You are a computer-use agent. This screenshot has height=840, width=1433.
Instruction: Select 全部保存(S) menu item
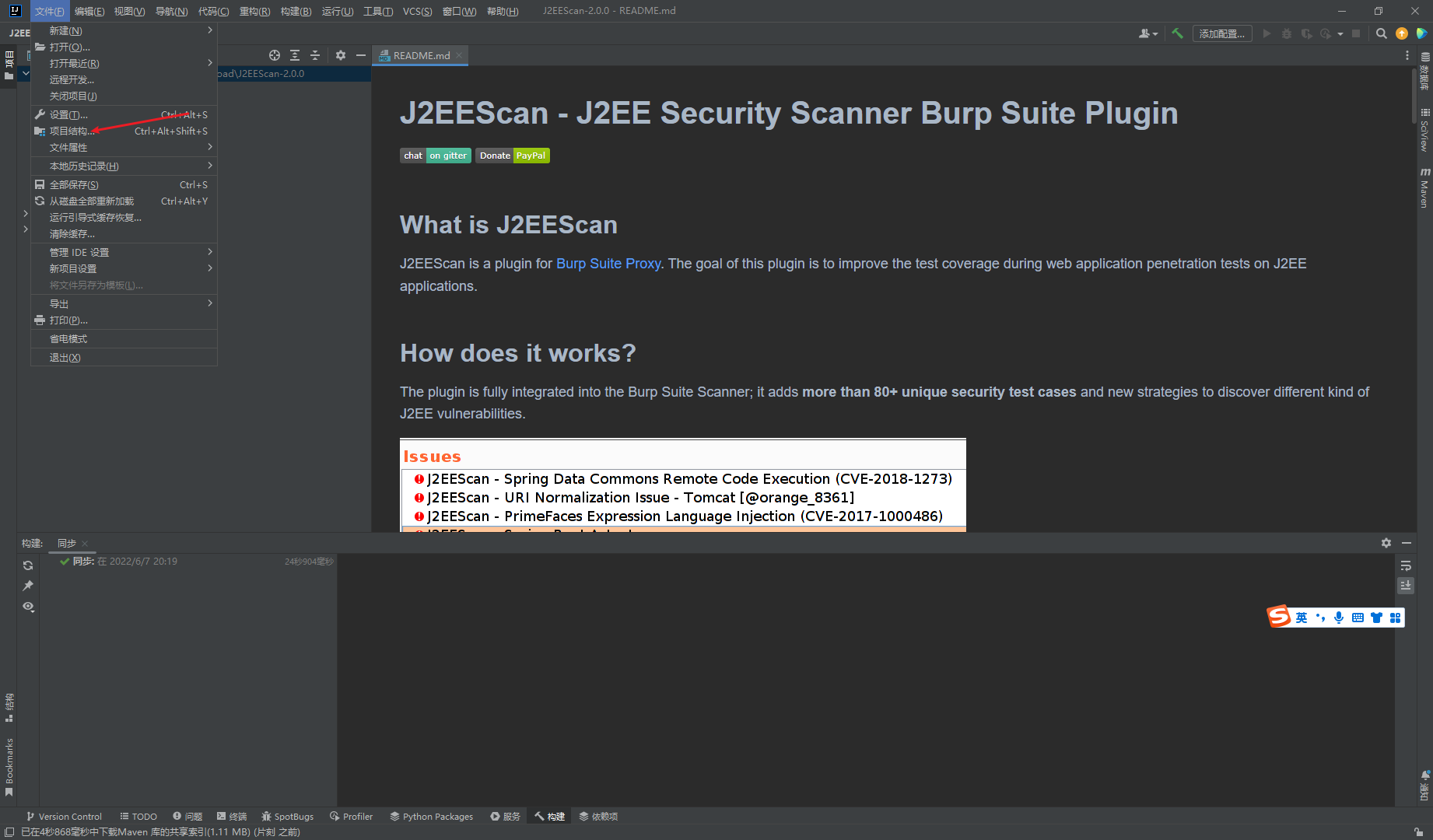coord(124,184)
